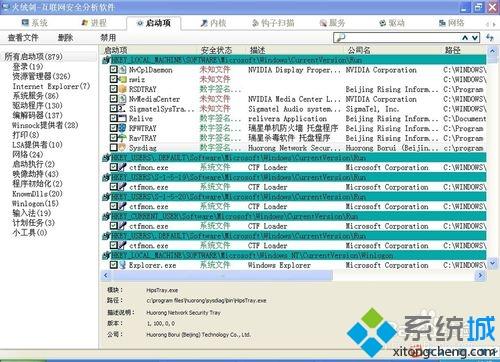500x362 pixels.
Task: Click the NvCplDaemon entry icon
Action: coord(123,70)
